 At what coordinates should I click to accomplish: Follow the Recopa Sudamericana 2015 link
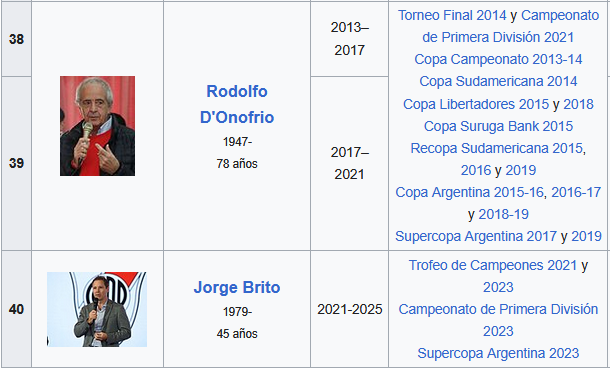[496, 149]
